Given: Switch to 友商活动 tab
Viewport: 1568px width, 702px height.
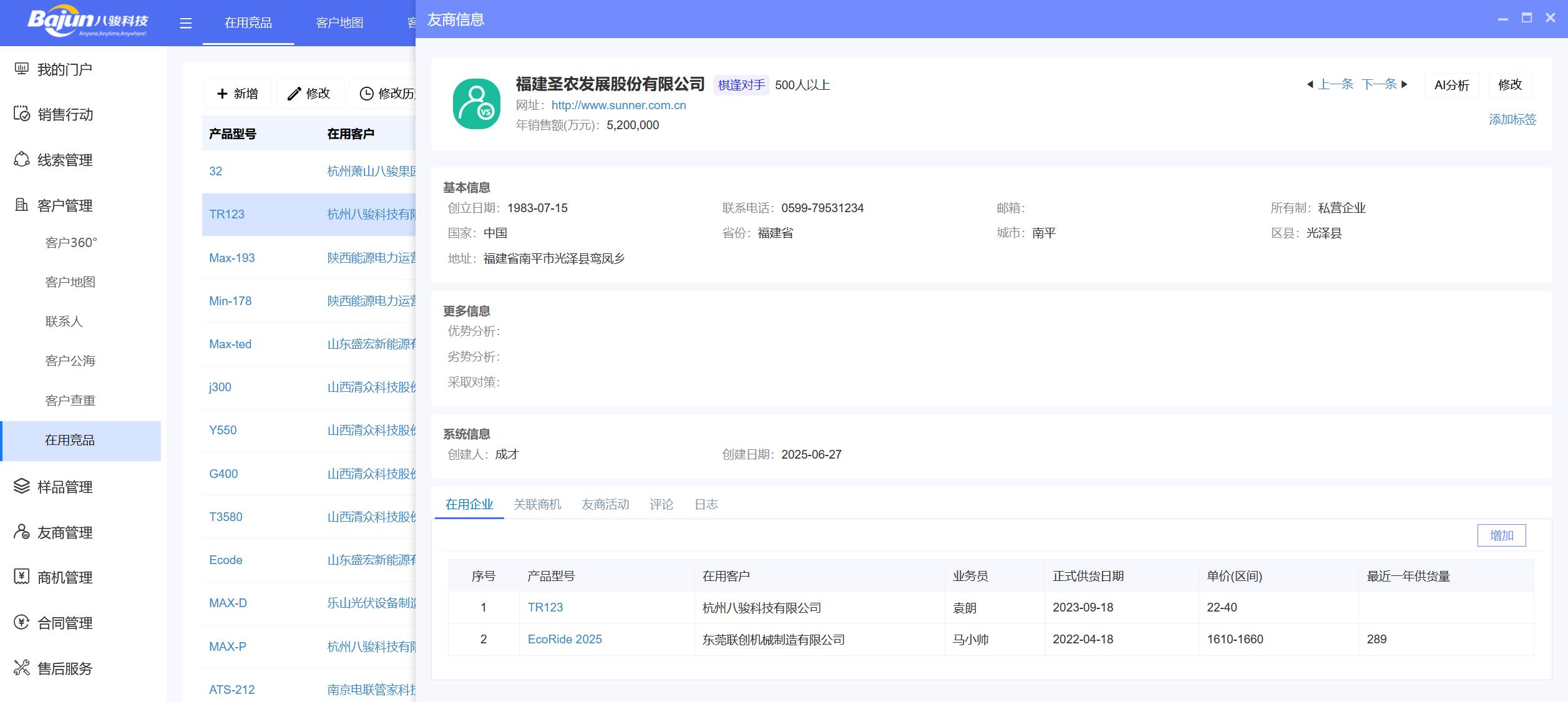Looking at the screenshot, I should tap(605, 504).
